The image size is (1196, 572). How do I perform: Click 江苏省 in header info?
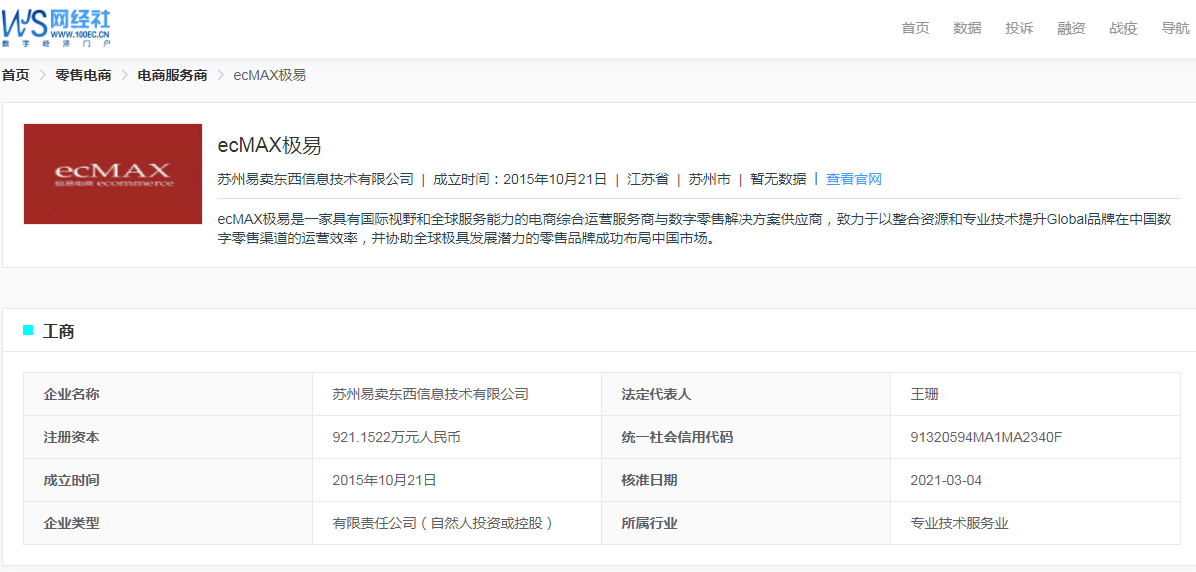pyautogui.click(x=648, y=180)
